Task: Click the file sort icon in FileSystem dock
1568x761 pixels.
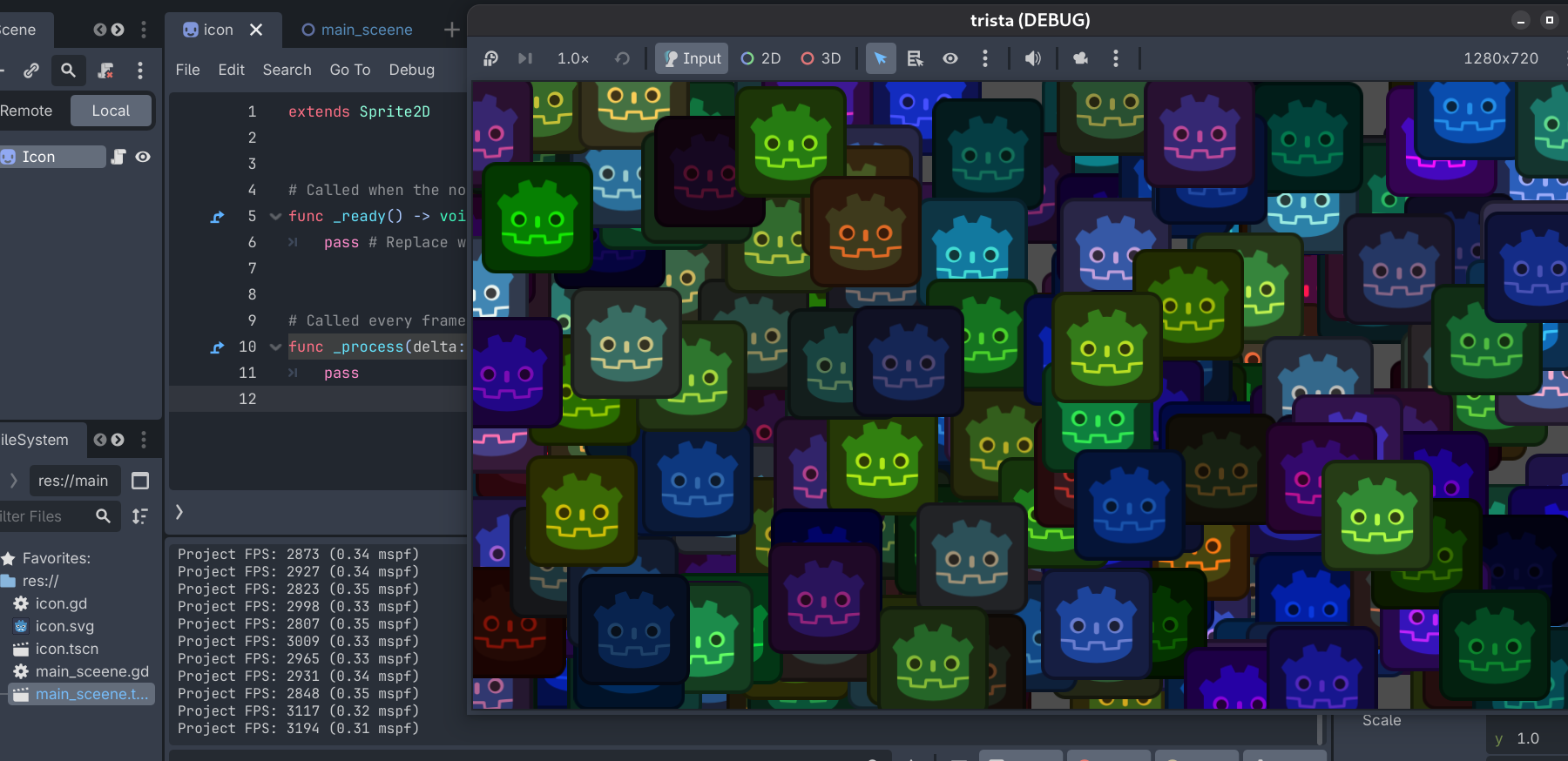Action: [x=140, y=516]
